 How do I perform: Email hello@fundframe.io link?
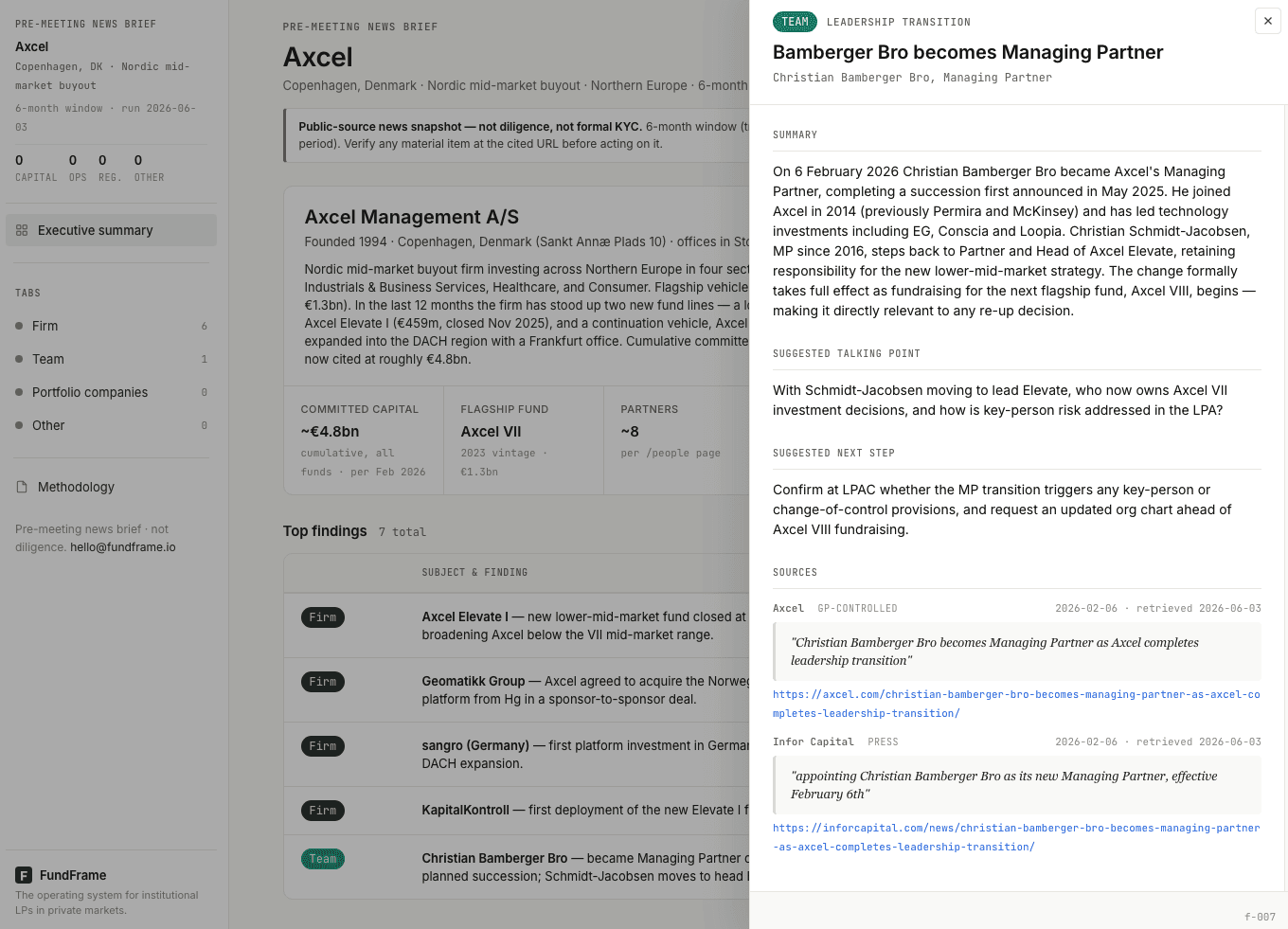(x=123, y=547)
